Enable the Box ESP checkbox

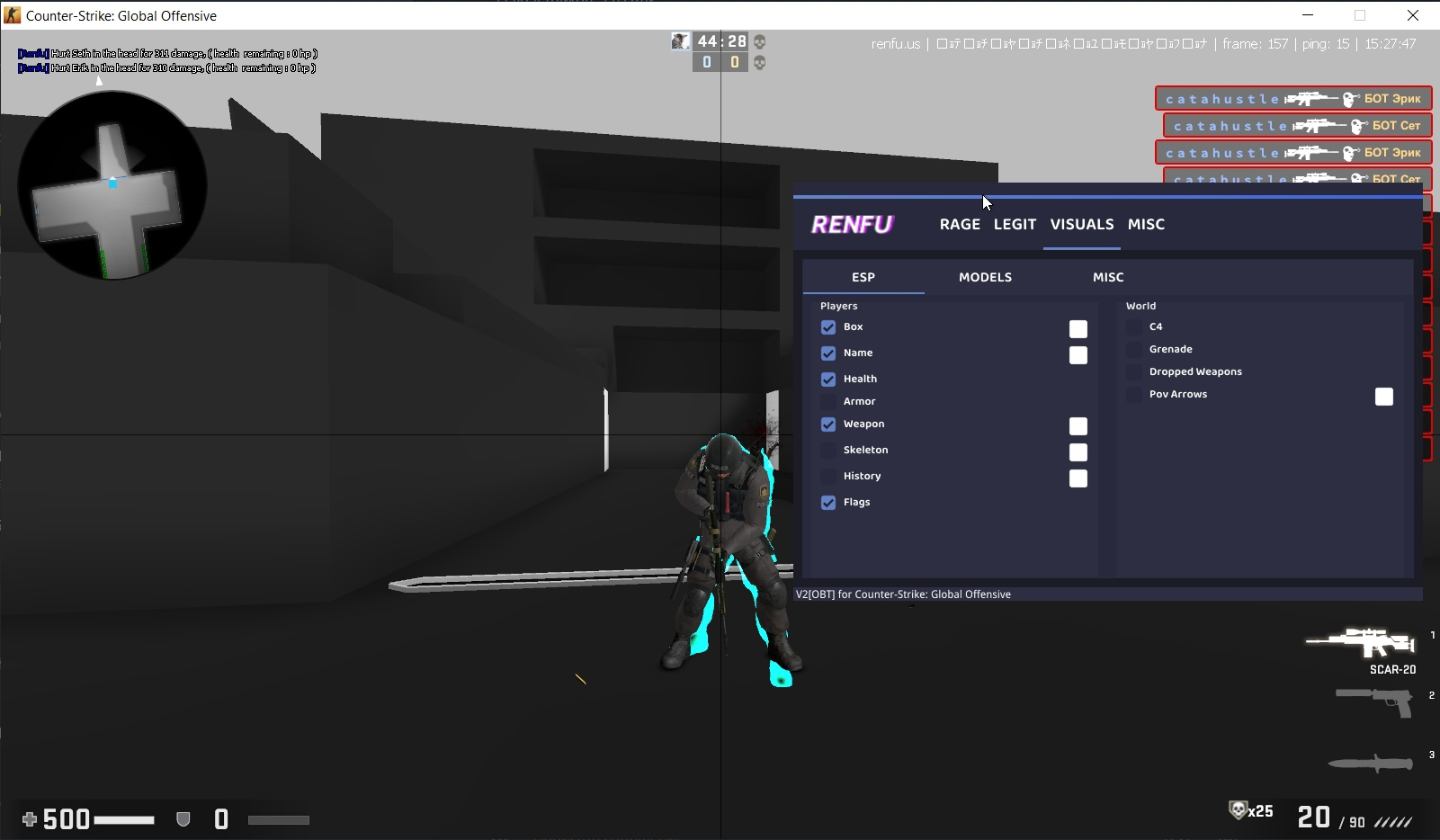(828, 327)
